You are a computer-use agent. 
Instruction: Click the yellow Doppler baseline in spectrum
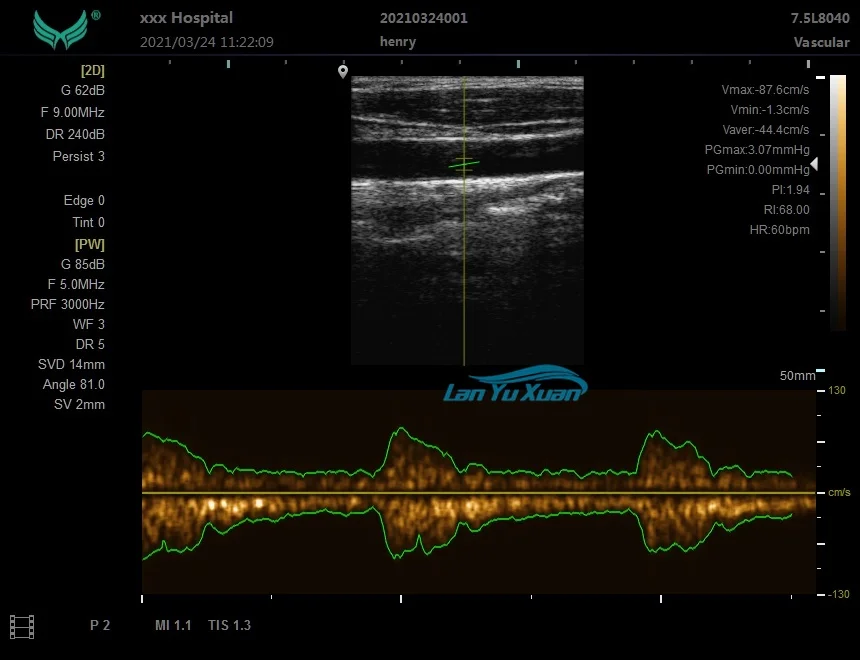479,493
